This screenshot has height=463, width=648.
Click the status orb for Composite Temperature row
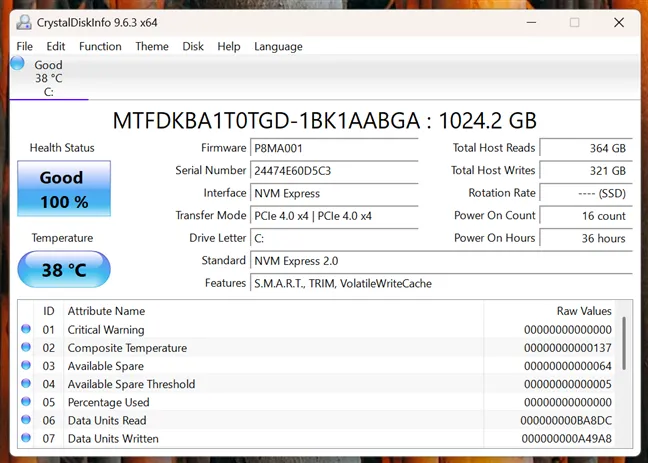[26, 347]
